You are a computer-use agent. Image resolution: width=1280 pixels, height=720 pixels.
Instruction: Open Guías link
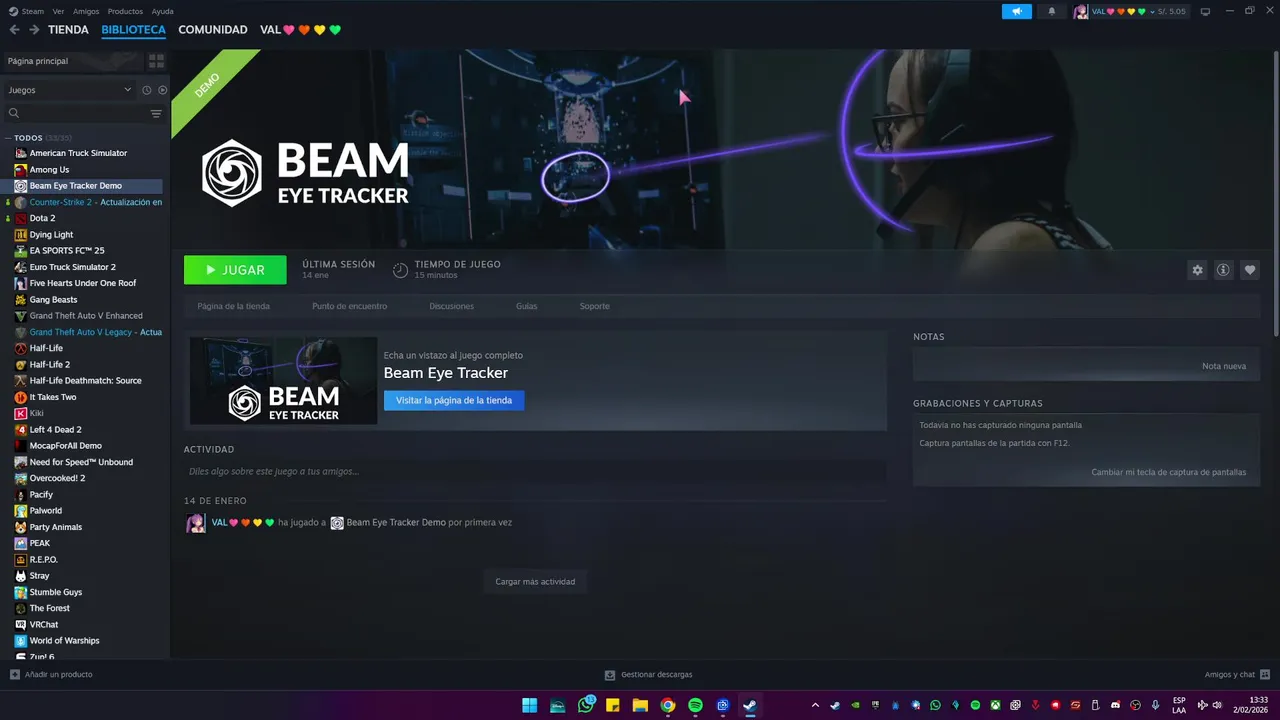click(526, 306)
